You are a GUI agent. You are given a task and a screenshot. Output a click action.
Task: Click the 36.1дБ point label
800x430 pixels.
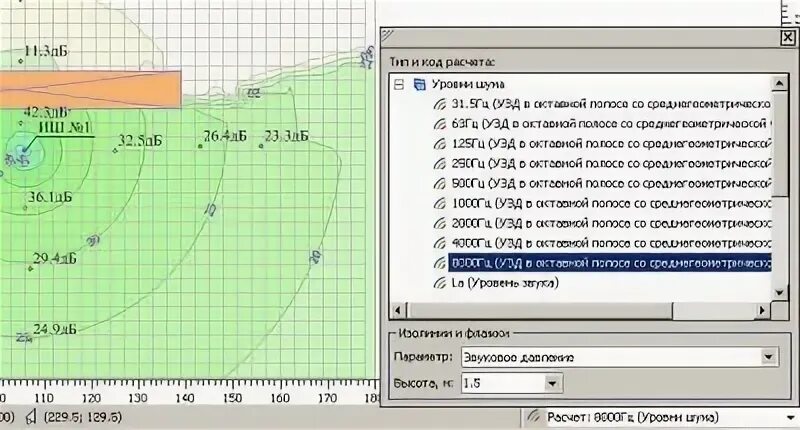coord(49,197)
